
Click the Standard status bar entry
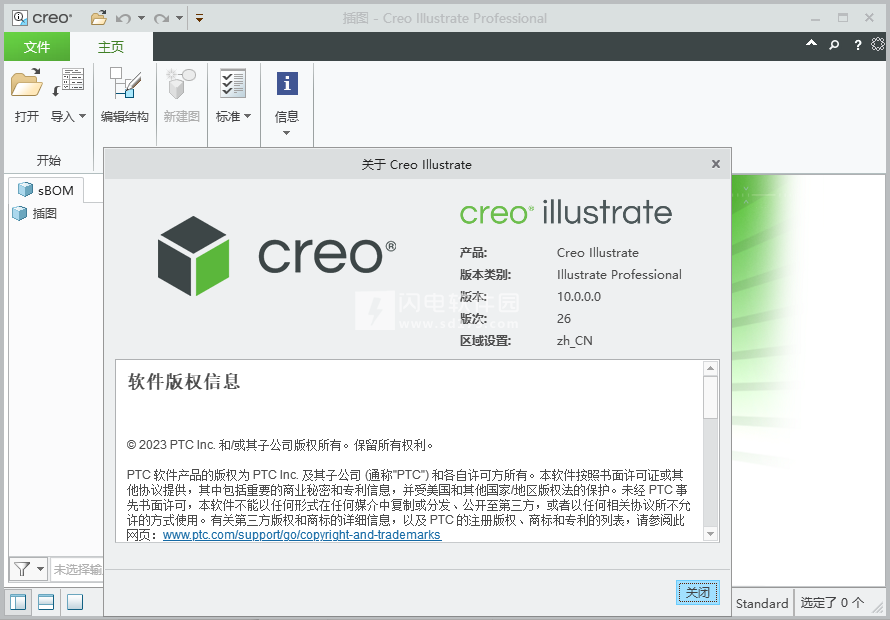pyautogui.click(x=762, y=603)
